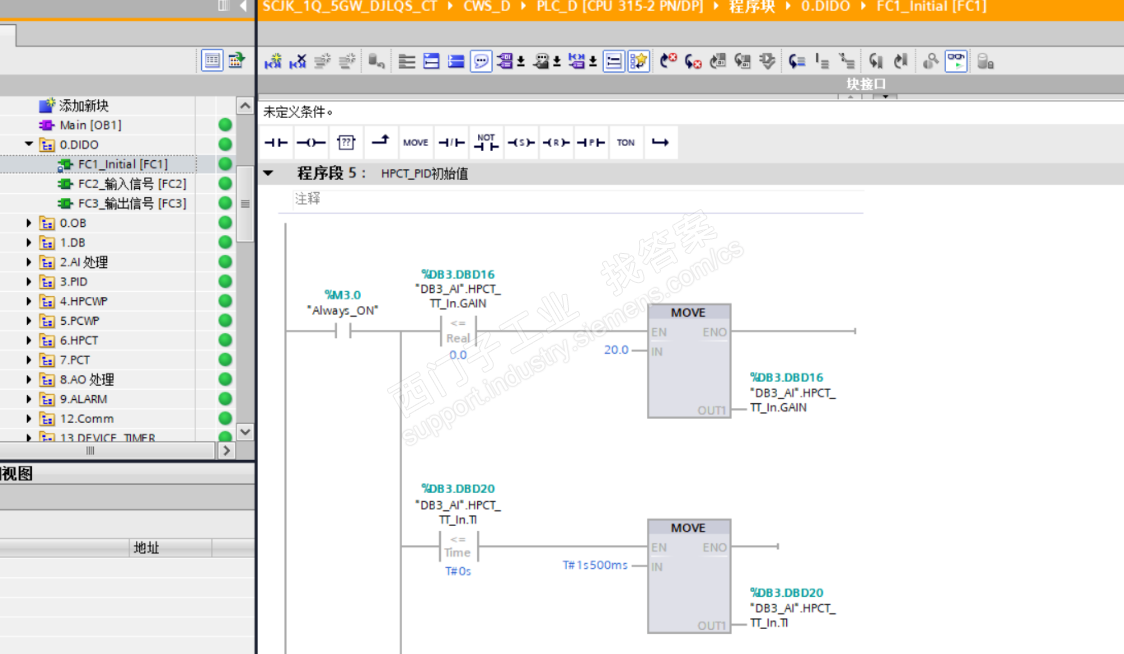Expand the 6.HPCT folder
The width and height of the screenshot is (1124, 654).
tap(29, 341)
